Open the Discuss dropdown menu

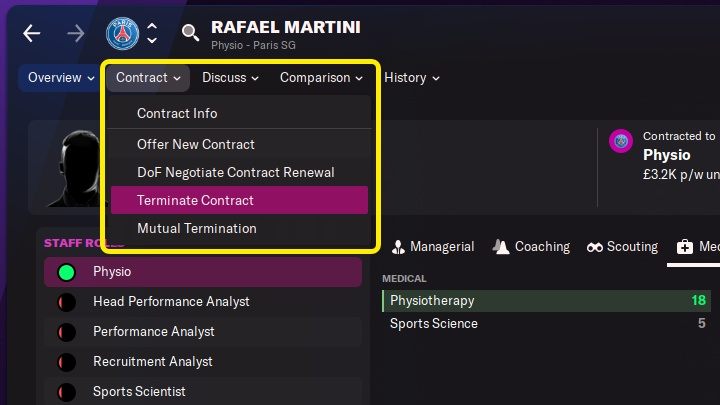(x=230, y=78)
